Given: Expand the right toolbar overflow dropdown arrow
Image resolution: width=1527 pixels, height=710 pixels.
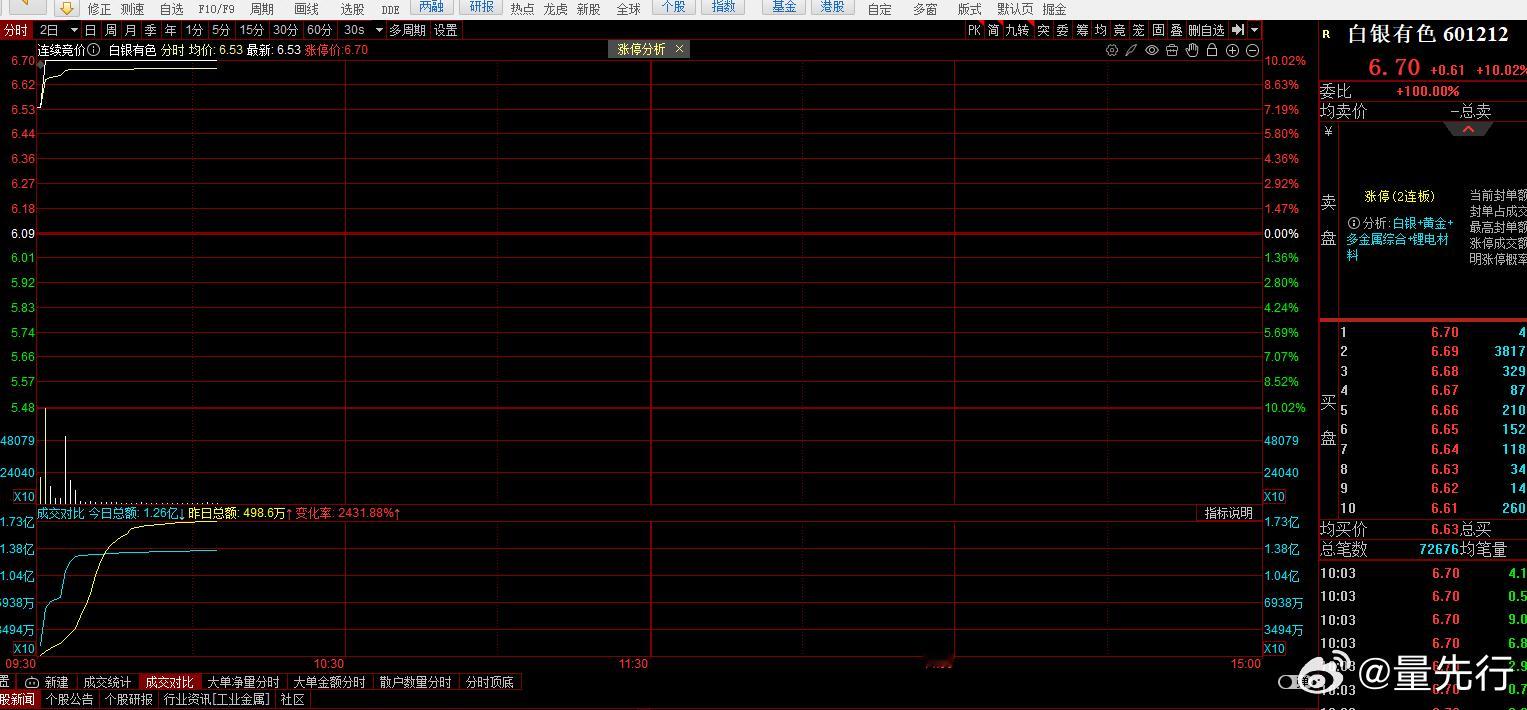Looking at the screenshot, I should coord(1255,30).
